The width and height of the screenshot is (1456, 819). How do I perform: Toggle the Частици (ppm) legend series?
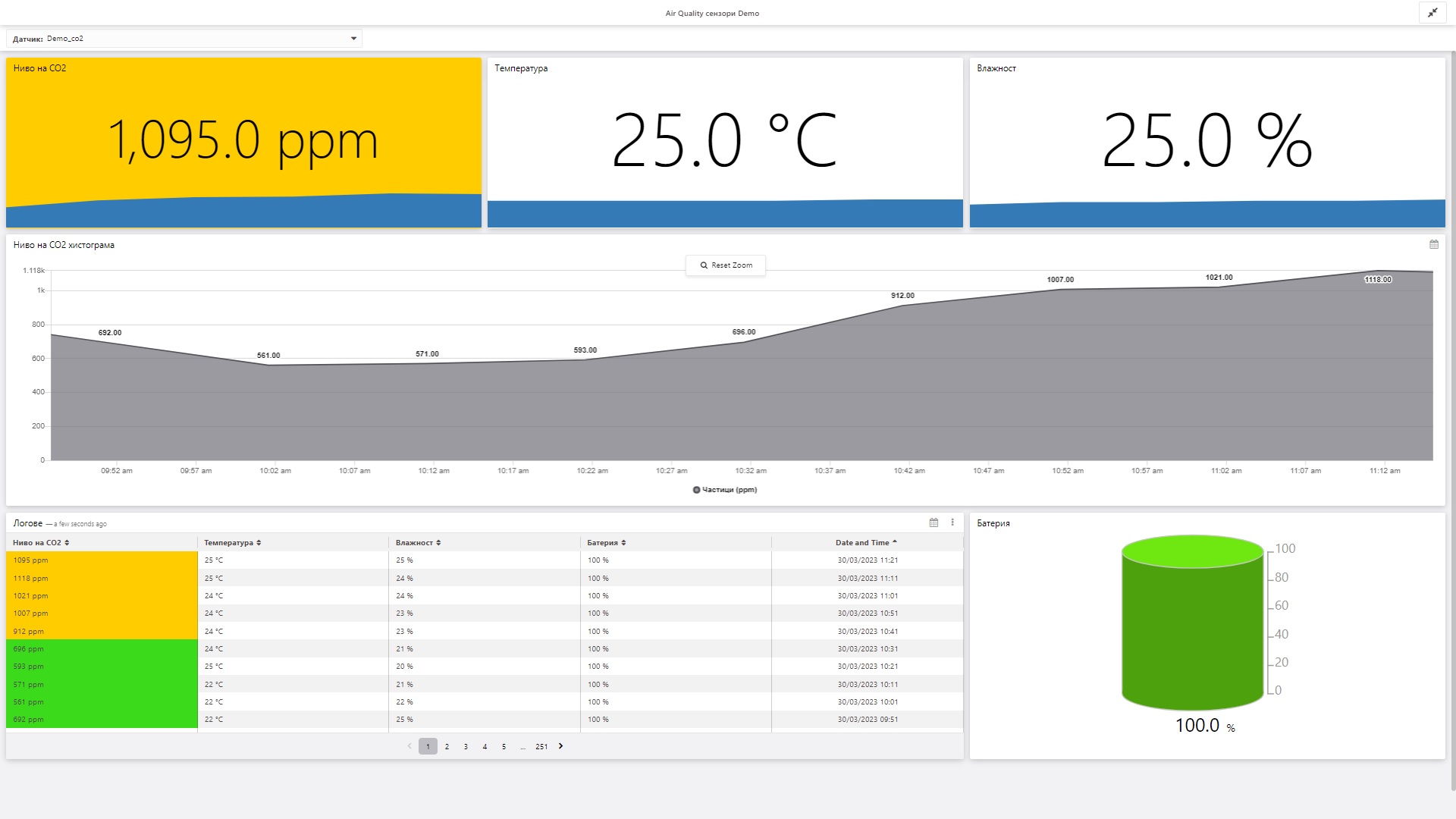[725, 490]
